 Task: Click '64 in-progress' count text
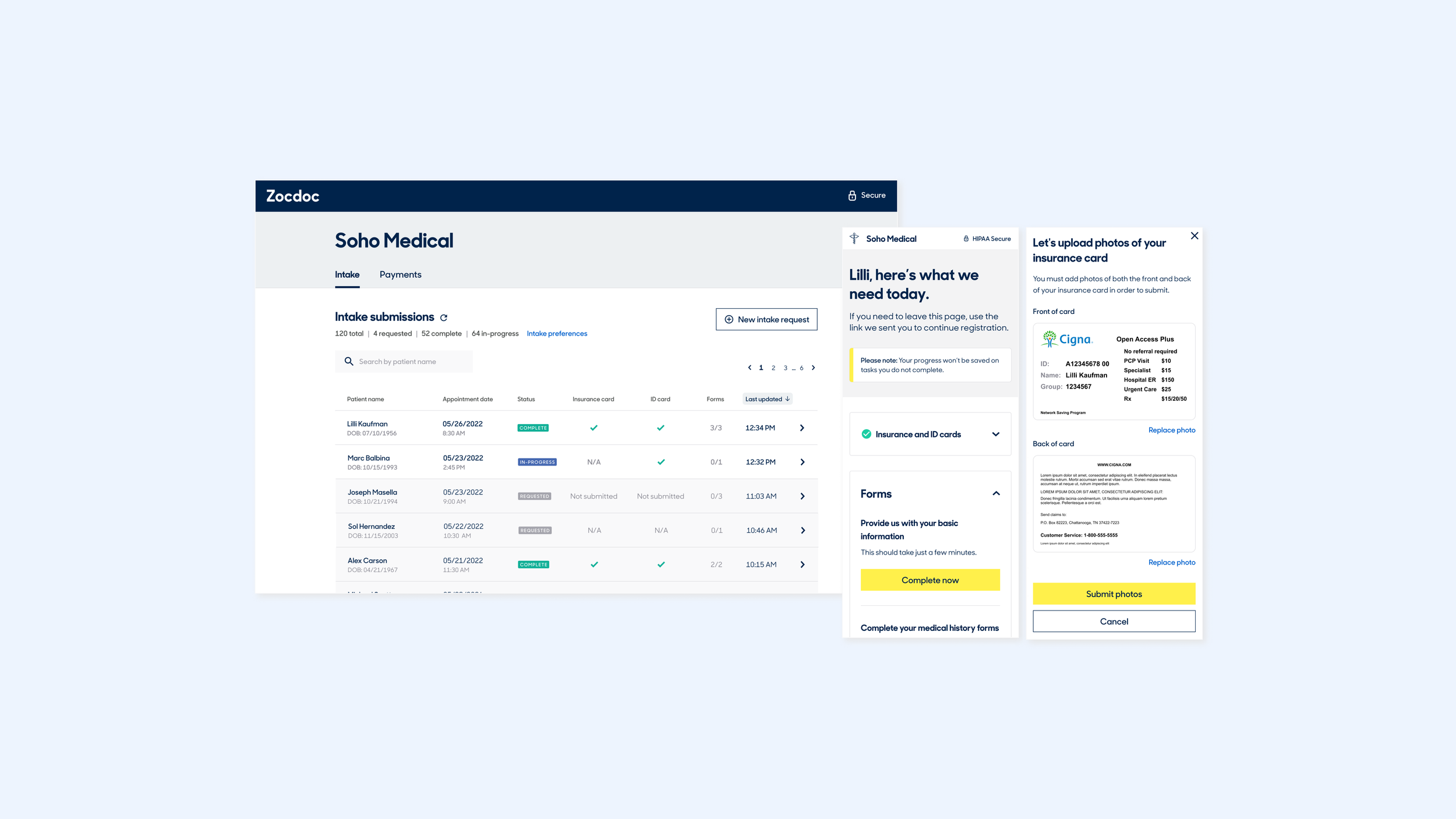495,333
